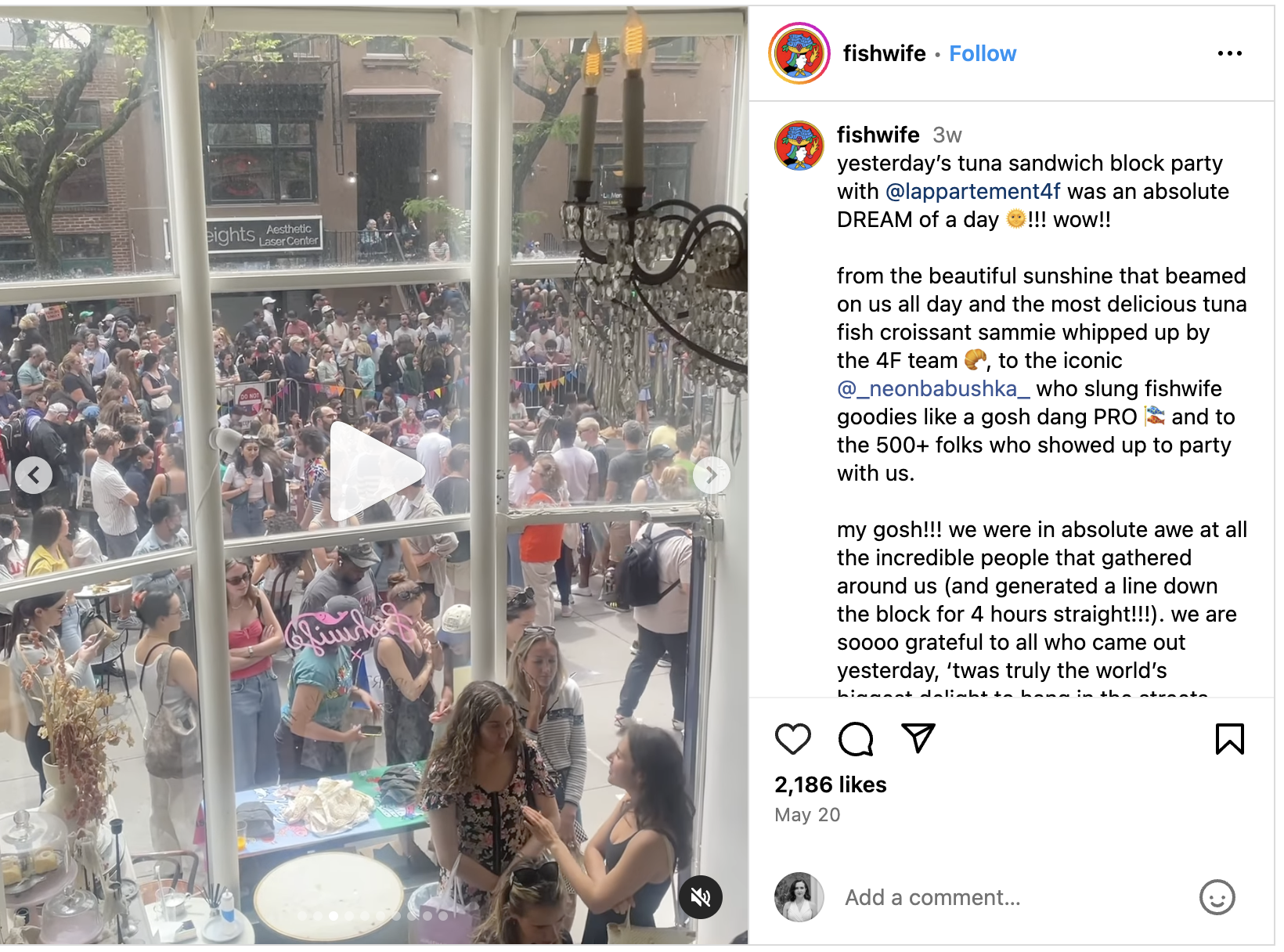This screenshot has height=952, width=1284.
Task: Go to the next carousel slide
Action: pos(711,474)
